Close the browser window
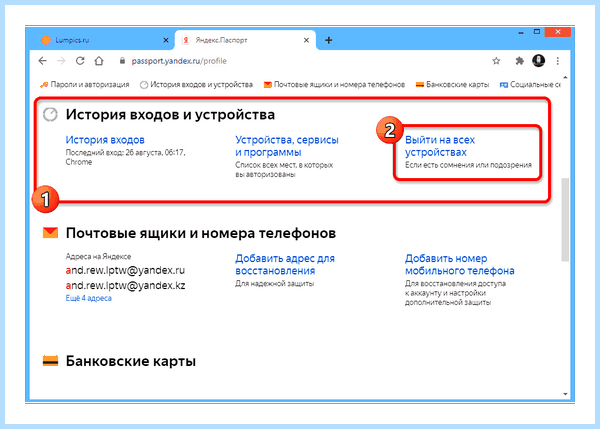600x429 pixels. [558, 32]
